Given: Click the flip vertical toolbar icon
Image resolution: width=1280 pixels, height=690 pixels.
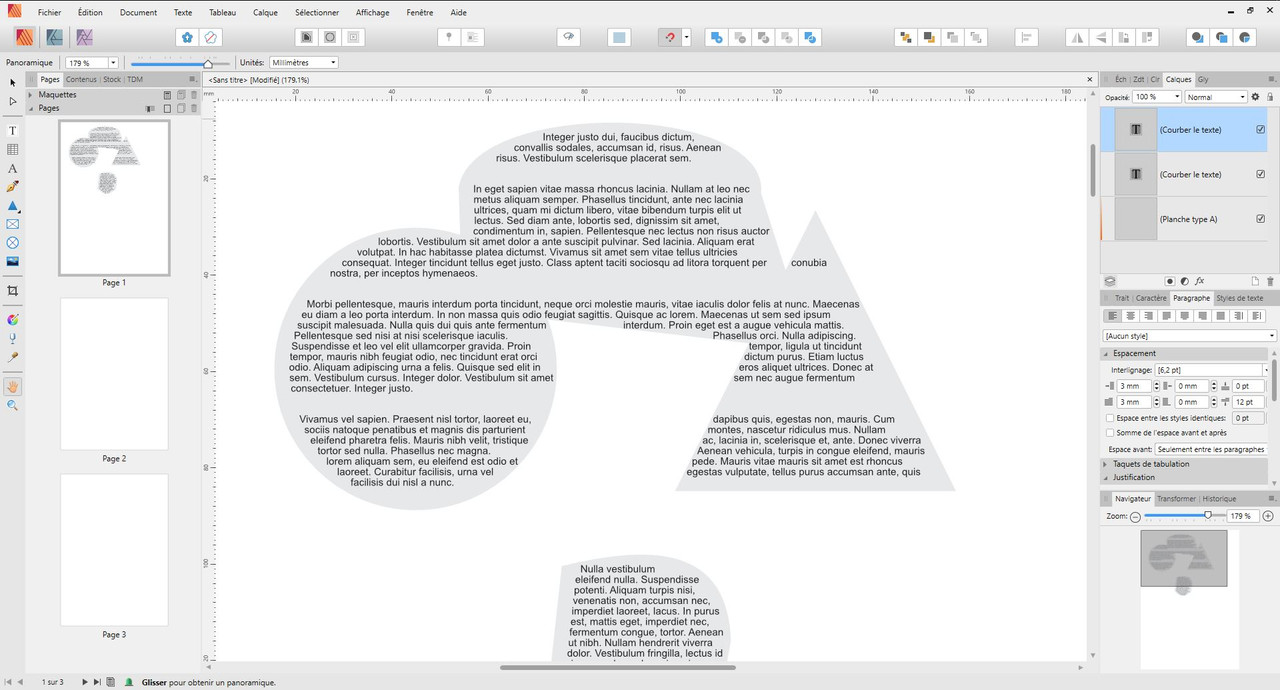Looking at the screenshot, I should click(1101, 37).
